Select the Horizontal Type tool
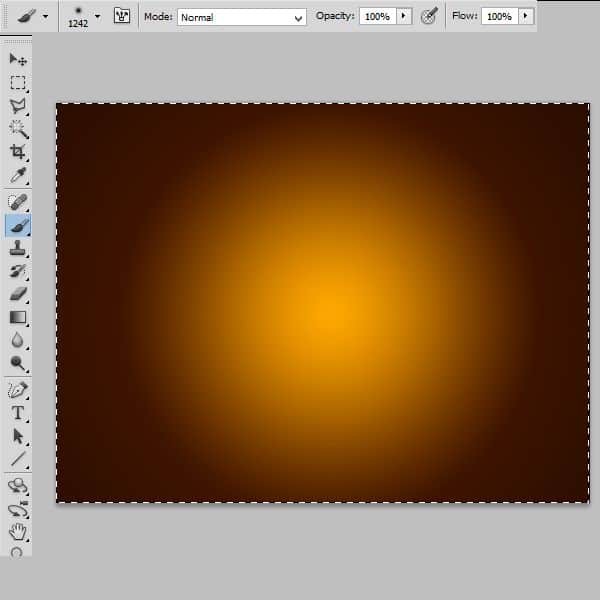Image resolution: width=600 pixels, height=600 pixels. pyautogui.click(x=18, y=413)
